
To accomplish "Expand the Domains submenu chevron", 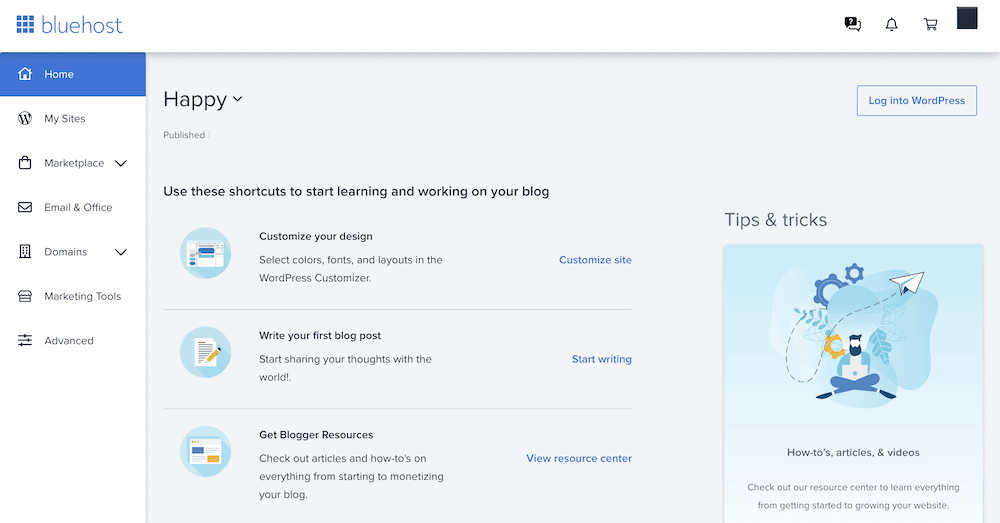I will coord(121,252).
